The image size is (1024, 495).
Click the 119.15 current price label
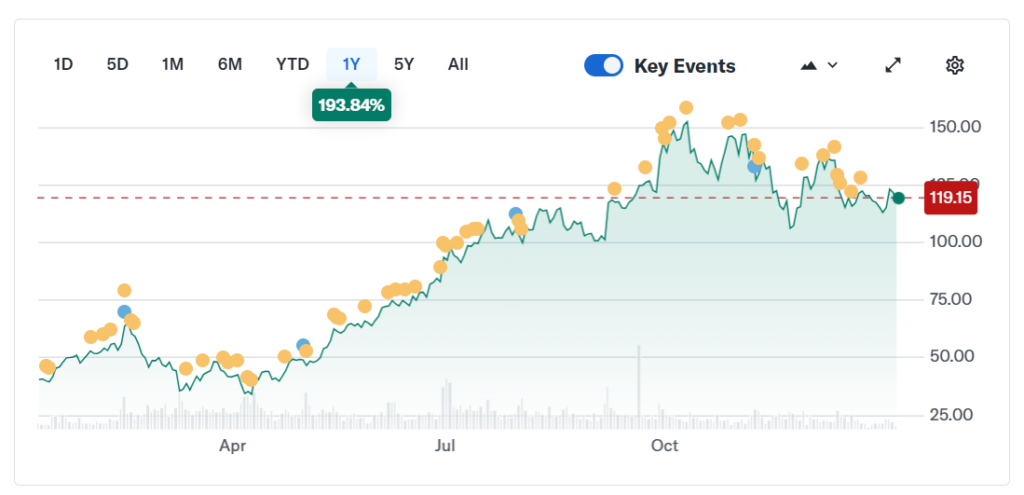(x=950, y=198)
